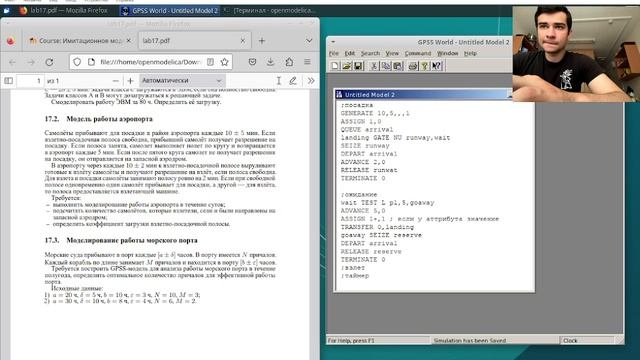The image size is (640, 360).
Task: Paste clipboard with the GPSS Paste icon
Action: [x=397, y=66]
